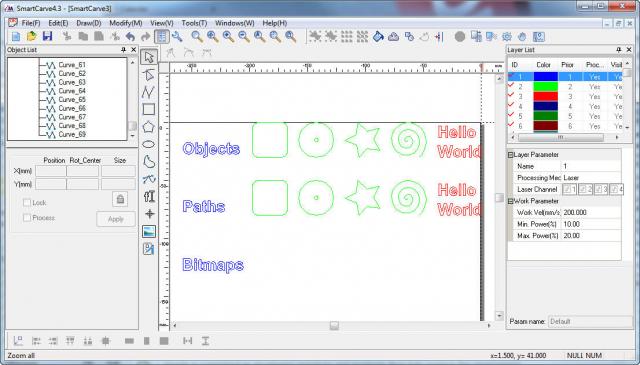The height and width of the screenshot is (365, 640).
Task: Open the Tools(T) menu
Action: (194, 23)
